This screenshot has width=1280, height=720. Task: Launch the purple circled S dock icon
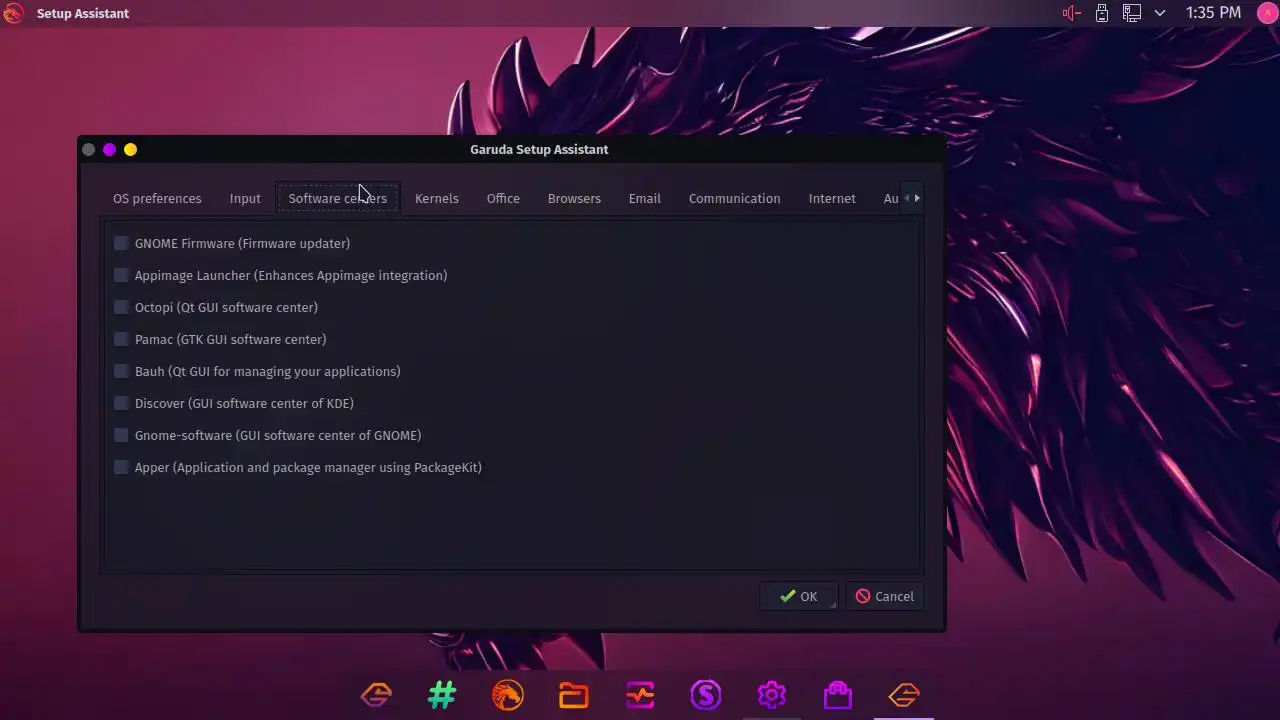[x=706, y=694]
